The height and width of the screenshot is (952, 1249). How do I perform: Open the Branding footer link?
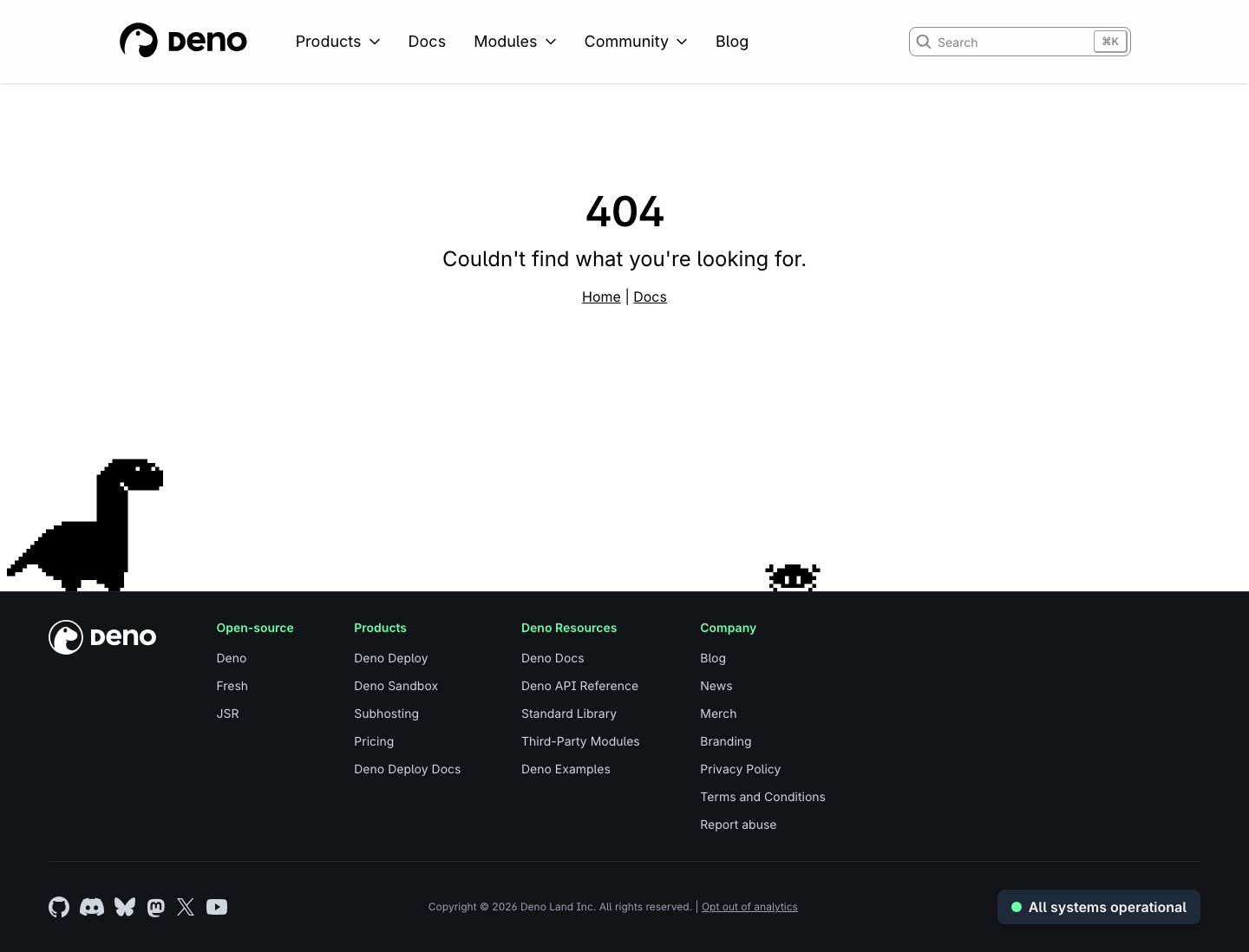point(726,741)
